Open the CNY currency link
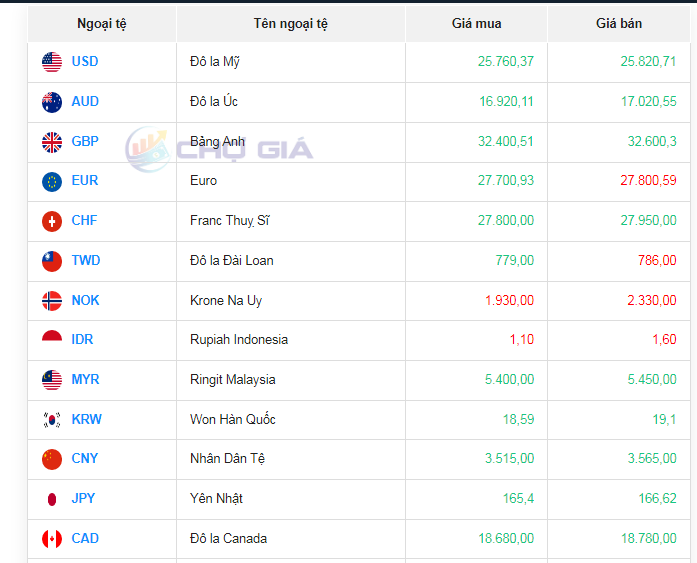 coord(84,459)
